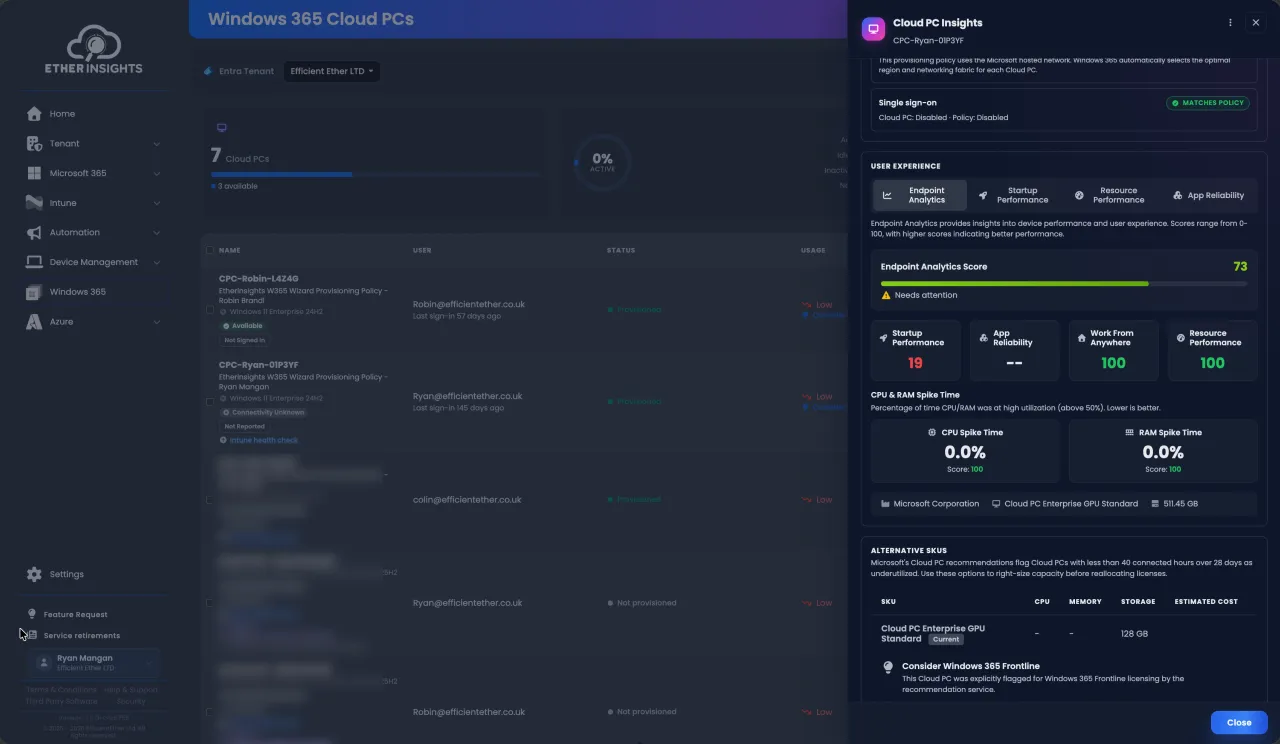The width and height of the screenshot is (1280, 744).
Task: Click the Settings gear icon
Action: 34,574
